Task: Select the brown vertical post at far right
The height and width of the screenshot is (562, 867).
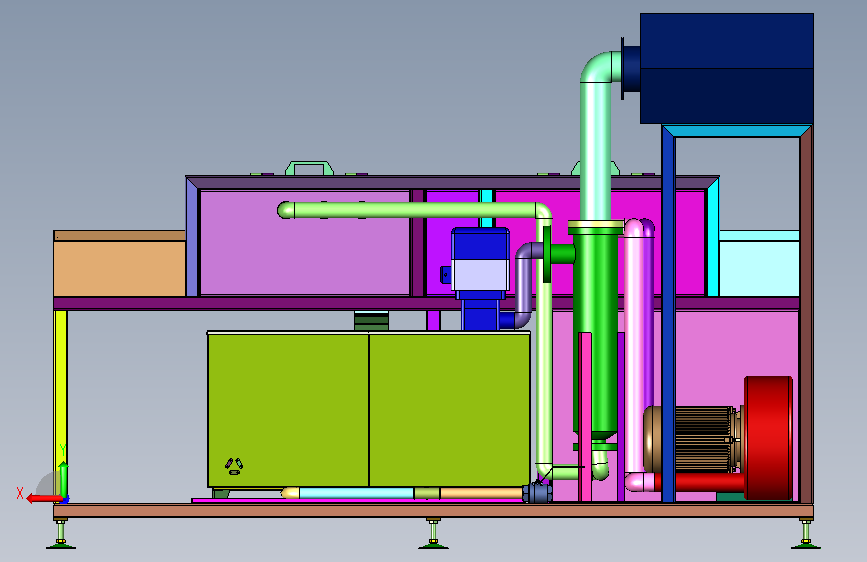Action: click(x=806, y=315)
